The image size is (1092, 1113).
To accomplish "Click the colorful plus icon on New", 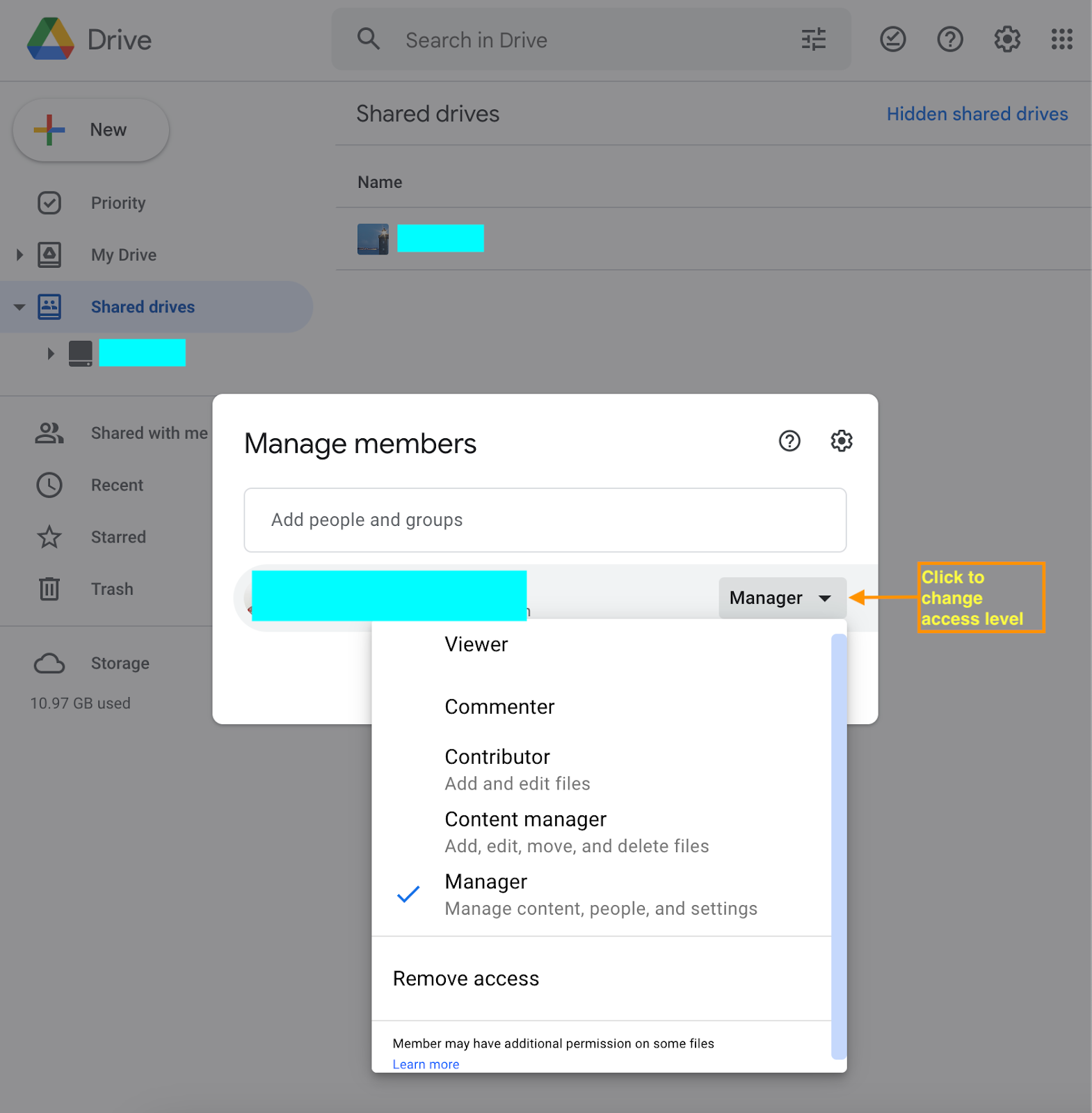I will (x=49, y=130).
